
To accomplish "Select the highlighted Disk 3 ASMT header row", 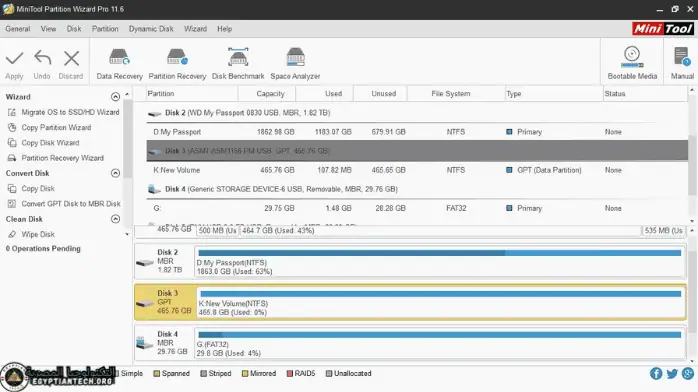I will pos(417,151).
